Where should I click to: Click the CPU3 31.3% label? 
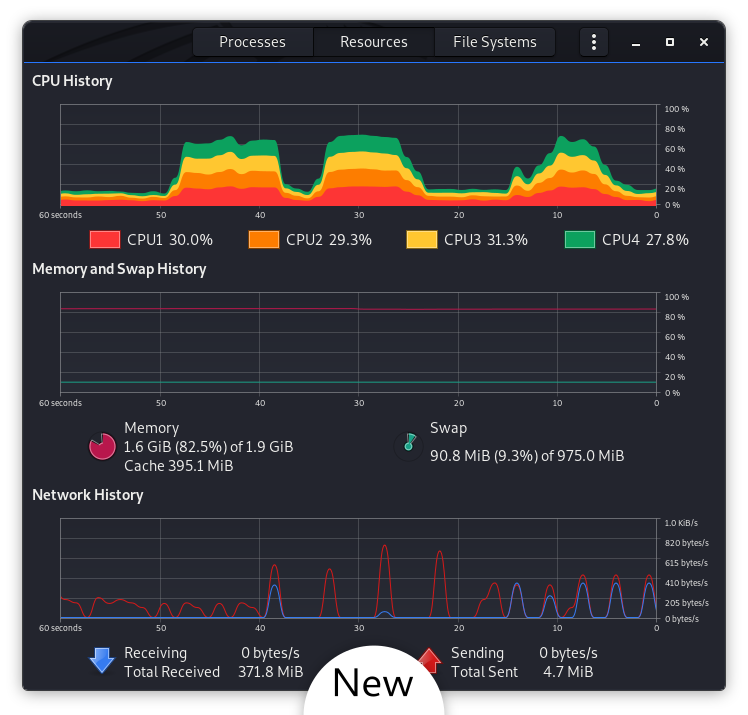click(x=486, y=239)
